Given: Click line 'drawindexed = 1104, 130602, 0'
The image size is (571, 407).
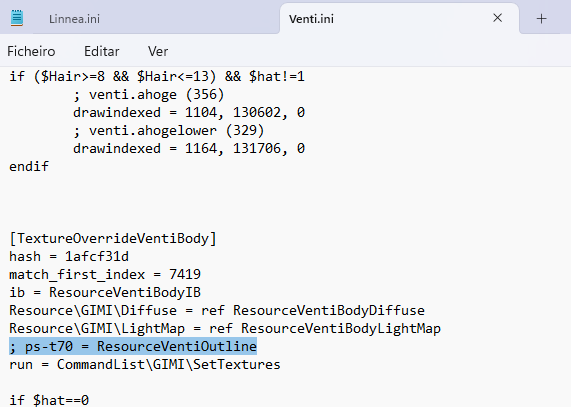Looking at the screenshot, I should click(x=189, y=112).
